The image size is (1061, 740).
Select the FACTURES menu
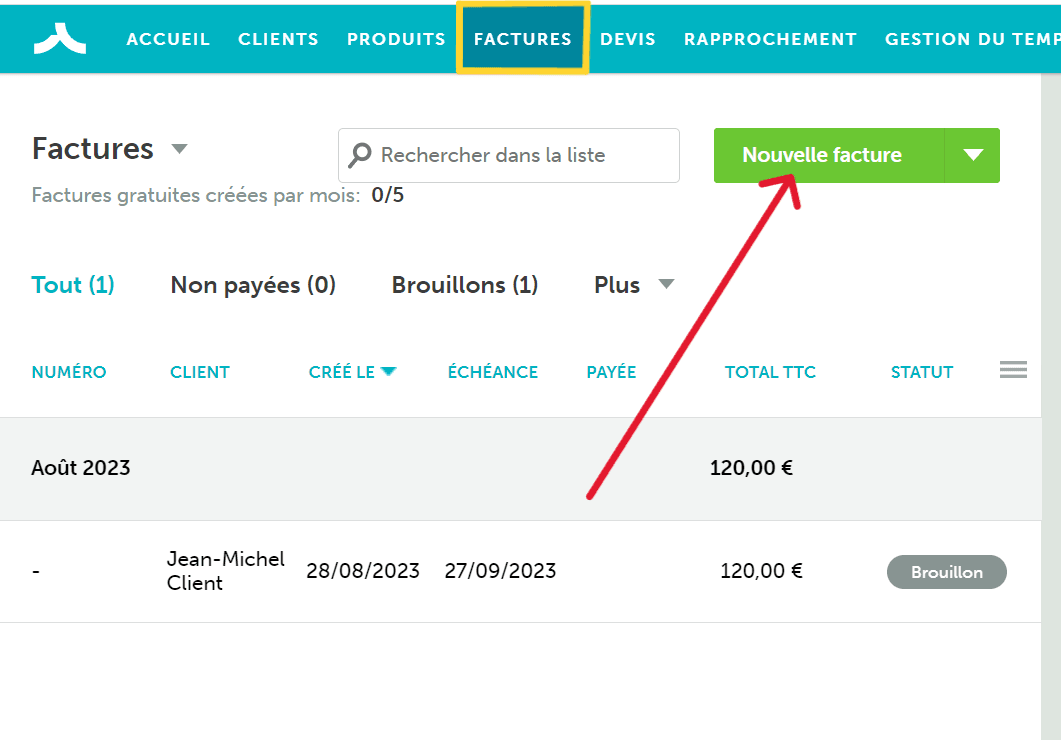(522, 38)
